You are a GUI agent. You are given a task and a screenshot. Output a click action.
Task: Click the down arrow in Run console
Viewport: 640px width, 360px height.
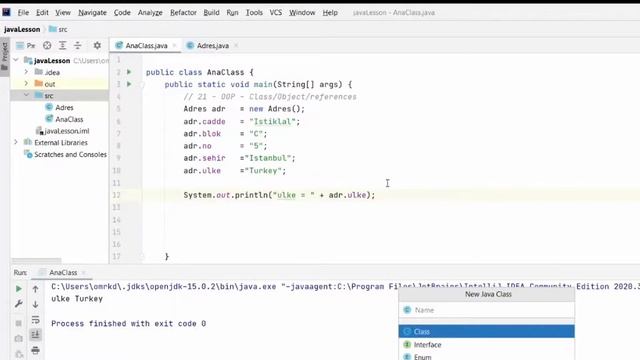(x=36, y=304)
